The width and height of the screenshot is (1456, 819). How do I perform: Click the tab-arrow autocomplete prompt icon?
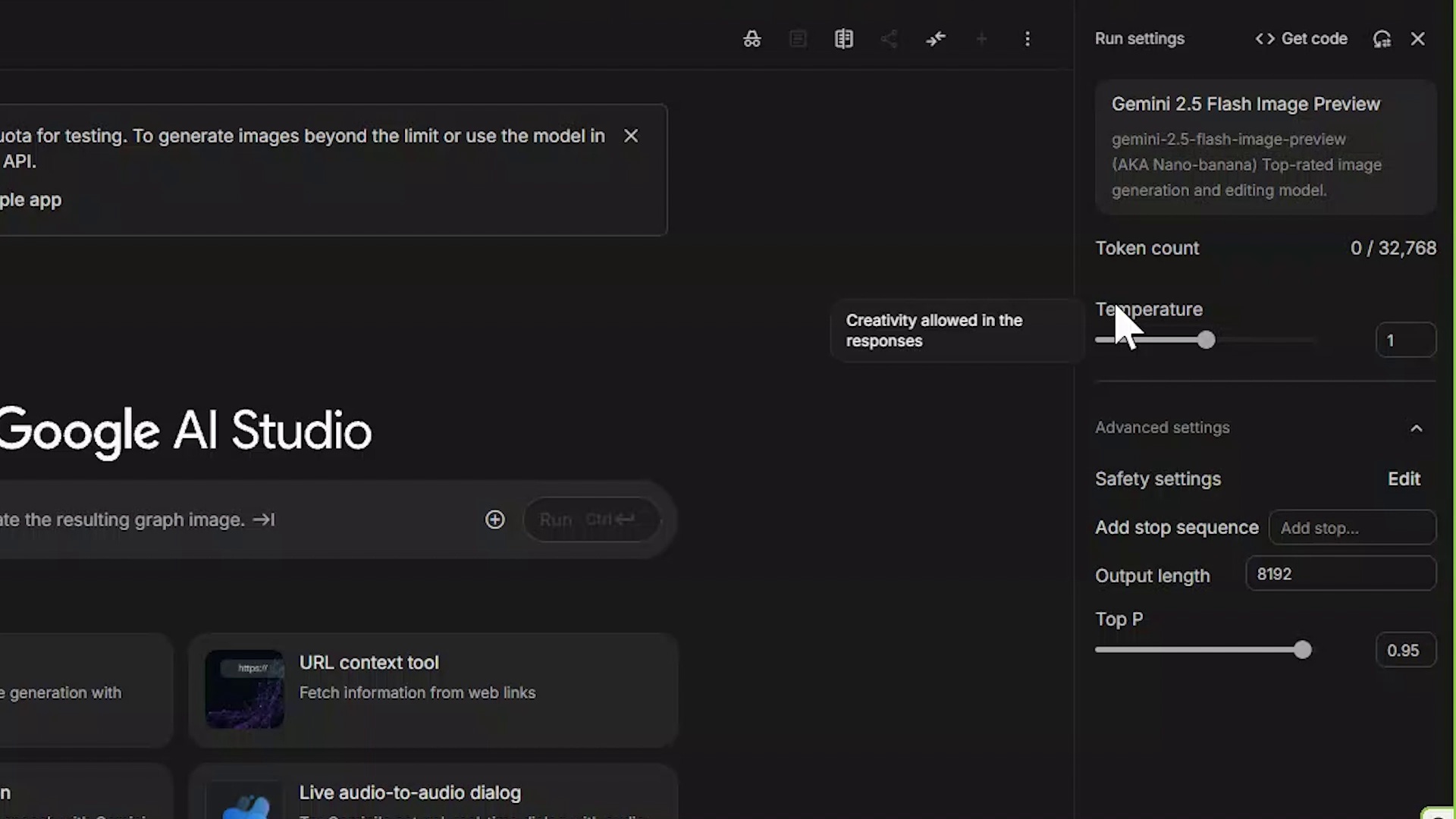[x=263, y=520]
